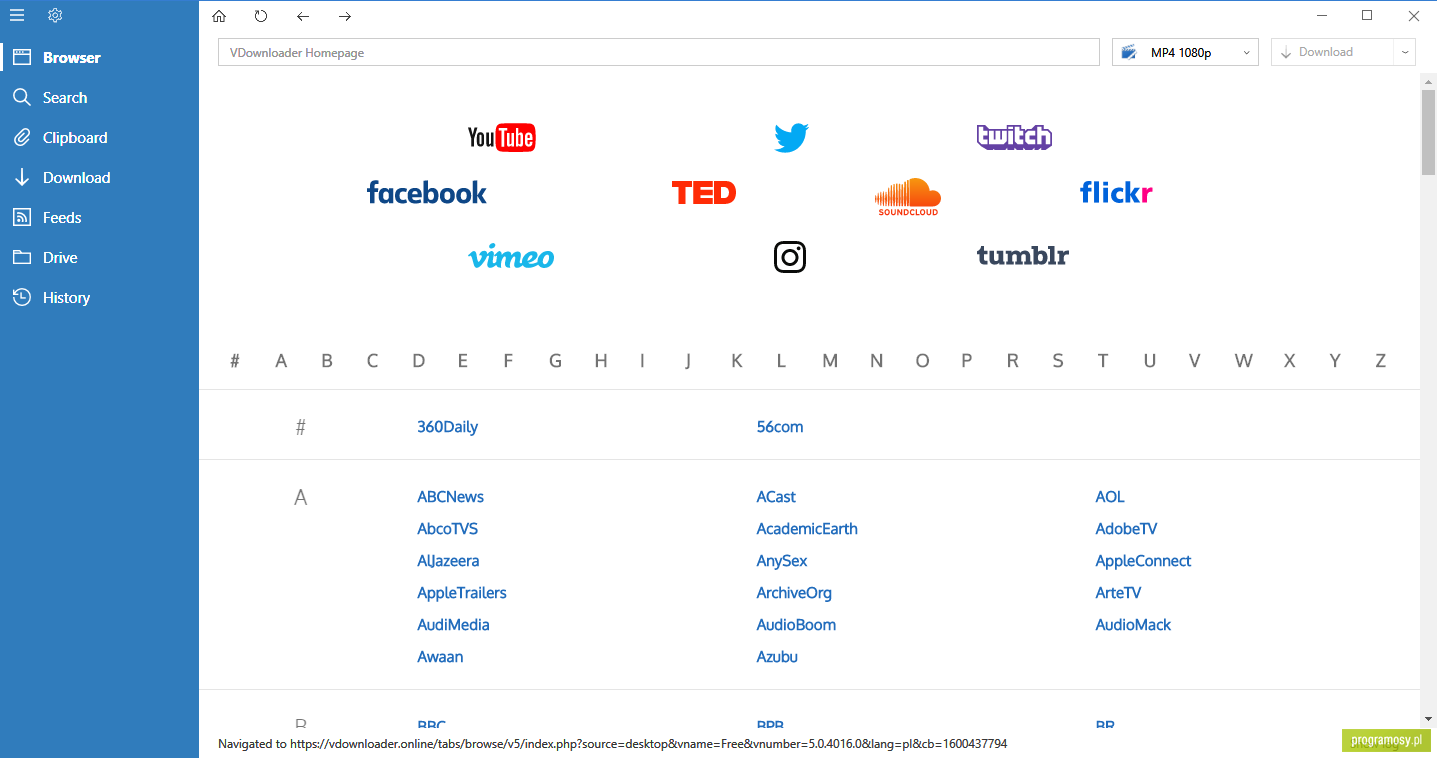The width and height of the screenshot is (1437, 758).
Task: Open the 360Daily link
Action: (447, 427)
